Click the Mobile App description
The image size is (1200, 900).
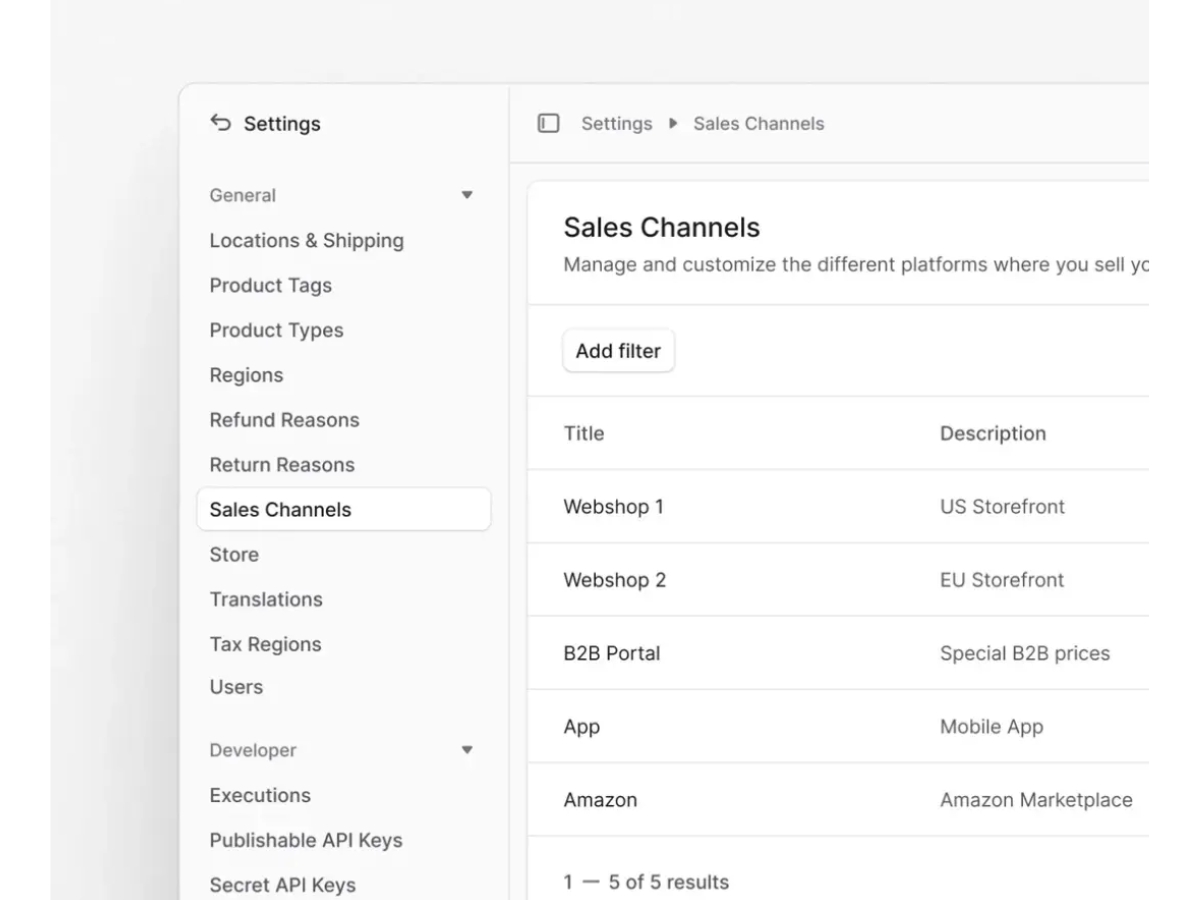tap(991, 727)
